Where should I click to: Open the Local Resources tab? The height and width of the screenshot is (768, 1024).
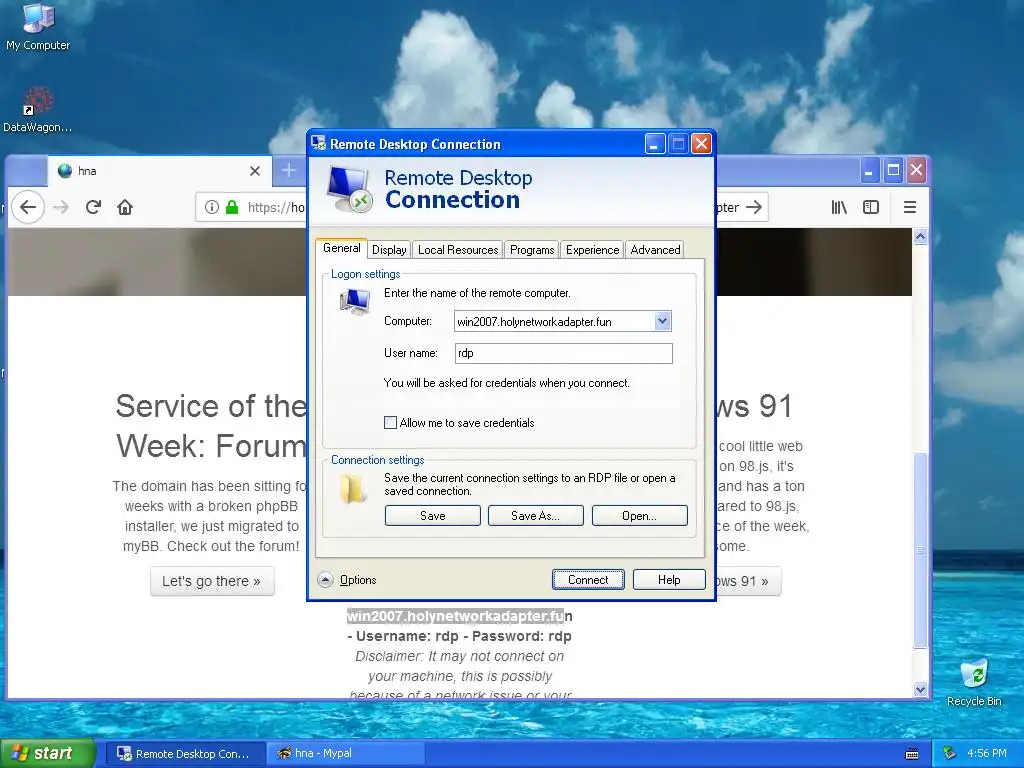point(458,249)
